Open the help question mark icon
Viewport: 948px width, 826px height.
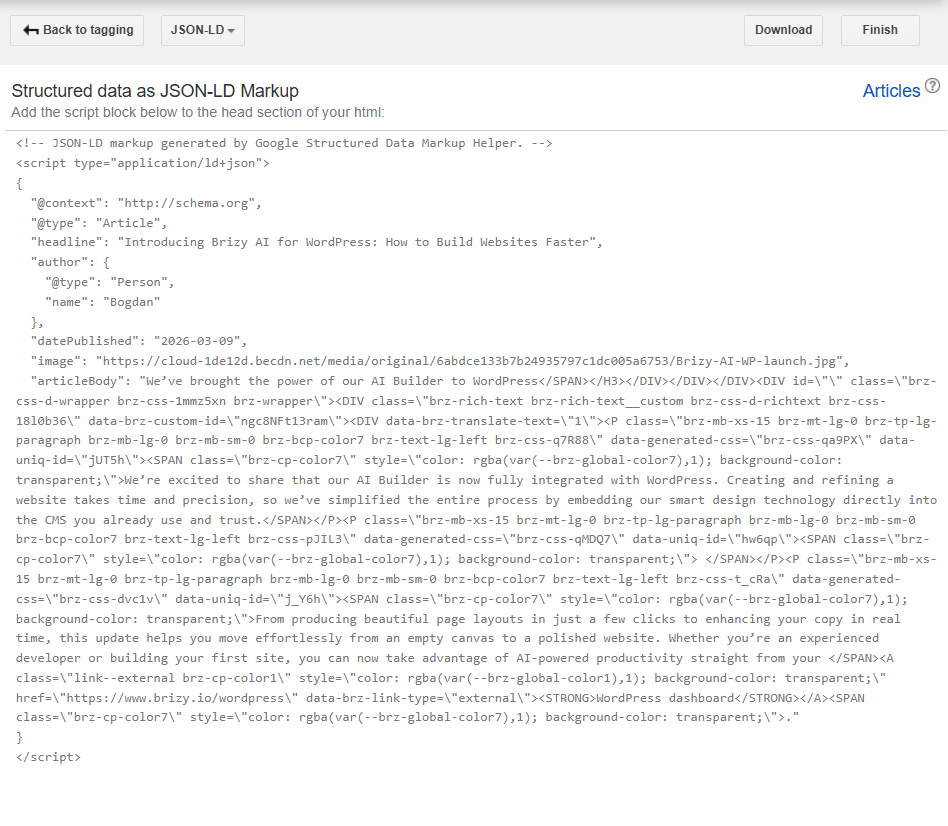click(x=933, y=86)
